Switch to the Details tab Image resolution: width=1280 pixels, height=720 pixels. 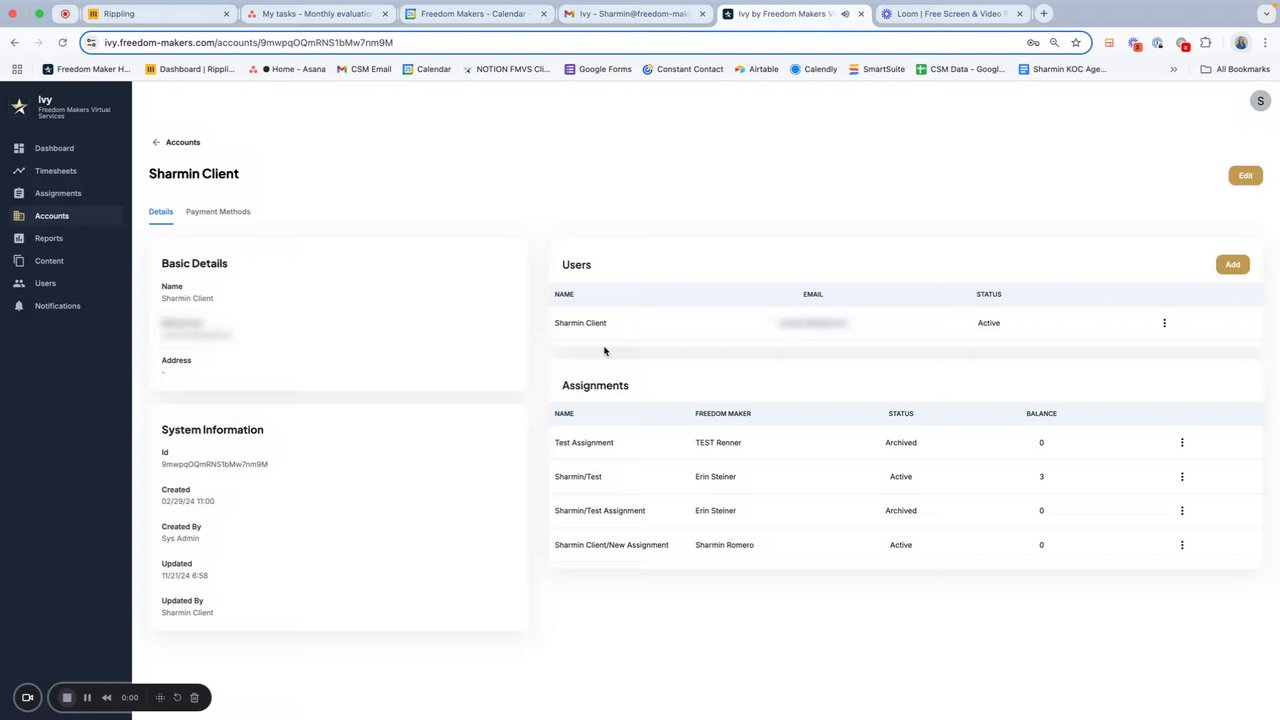click(161, 212)
